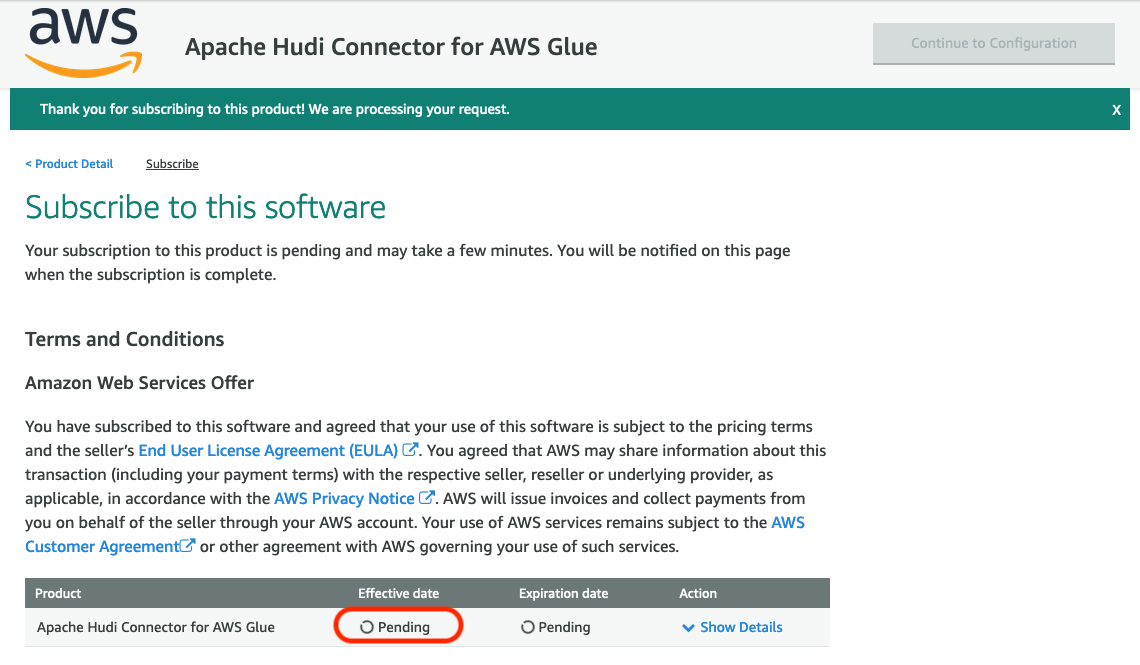This screenshot has width=1140, height=665.
Task: Click the Expiration date Pending status
Action: point(555,627)
